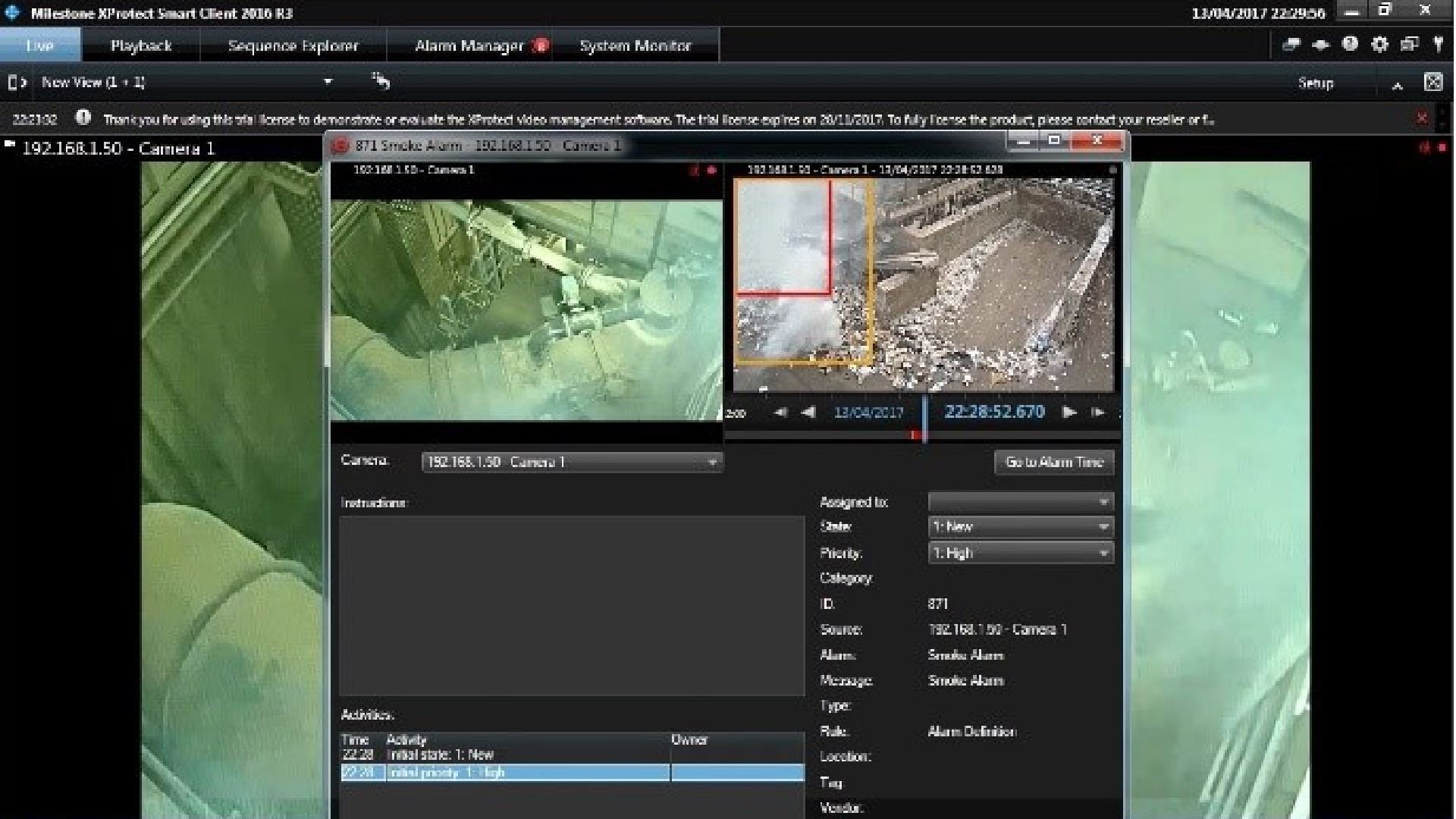Click the date and time in title bar
The width and height of the screenshot is (1456, 819).
point(1259,13)
